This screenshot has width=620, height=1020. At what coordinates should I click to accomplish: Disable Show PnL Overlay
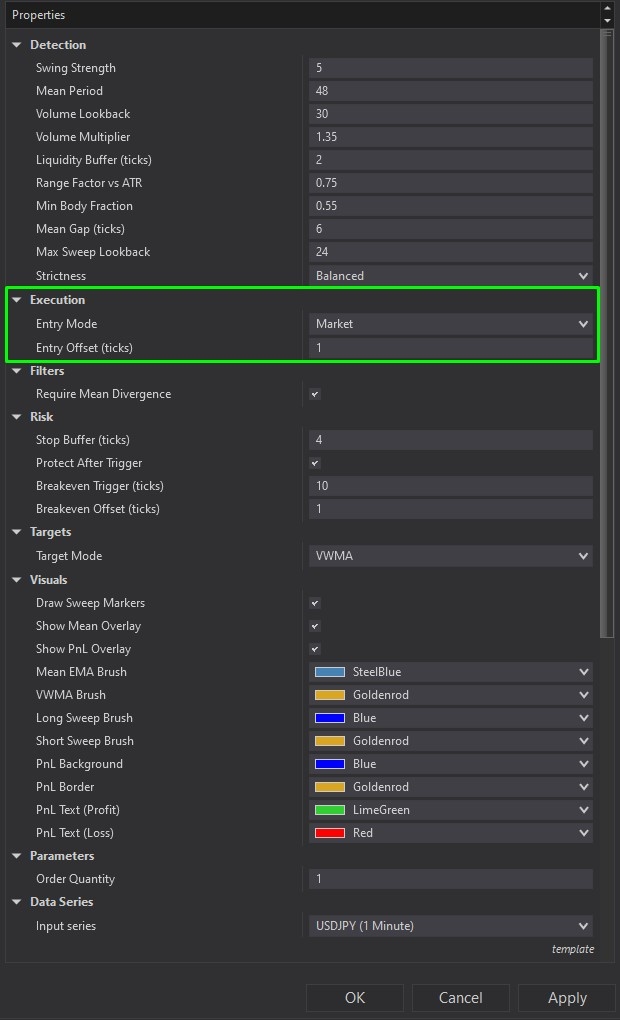click(x=314, y=649)
